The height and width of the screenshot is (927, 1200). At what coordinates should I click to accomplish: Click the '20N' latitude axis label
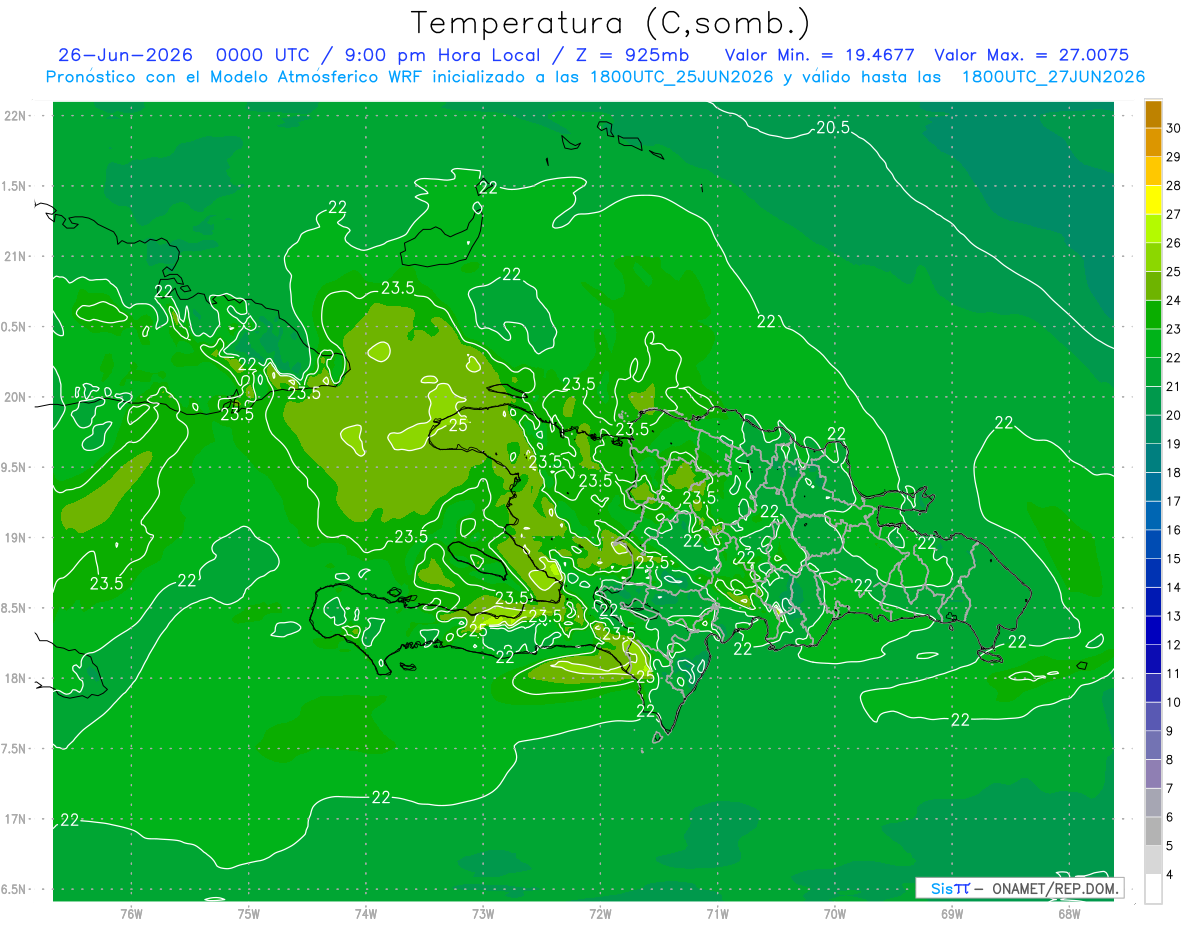tap(15, 397)
